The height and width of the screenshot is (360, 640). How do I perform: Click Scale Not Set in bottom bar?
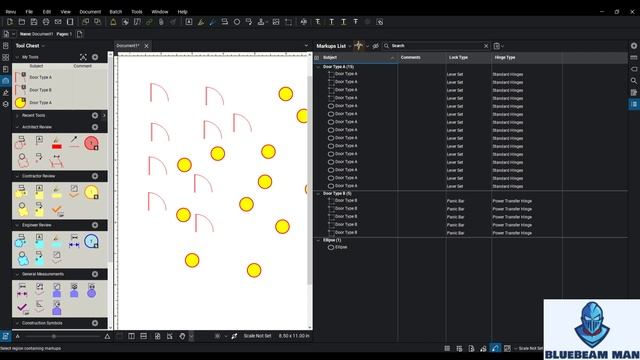(x=257, y=336)
